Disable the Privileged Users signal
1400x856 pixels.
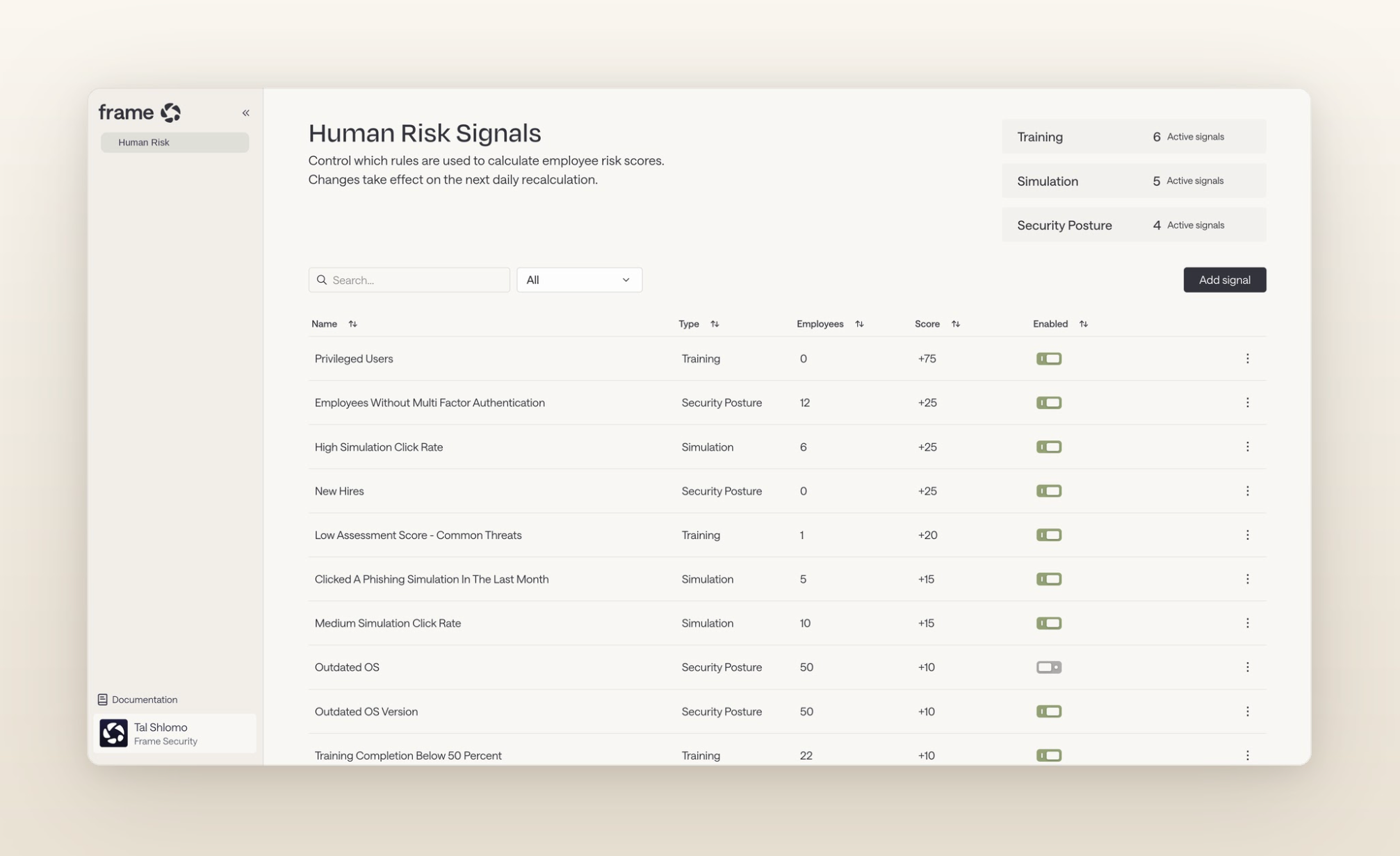coord(1049,359)
